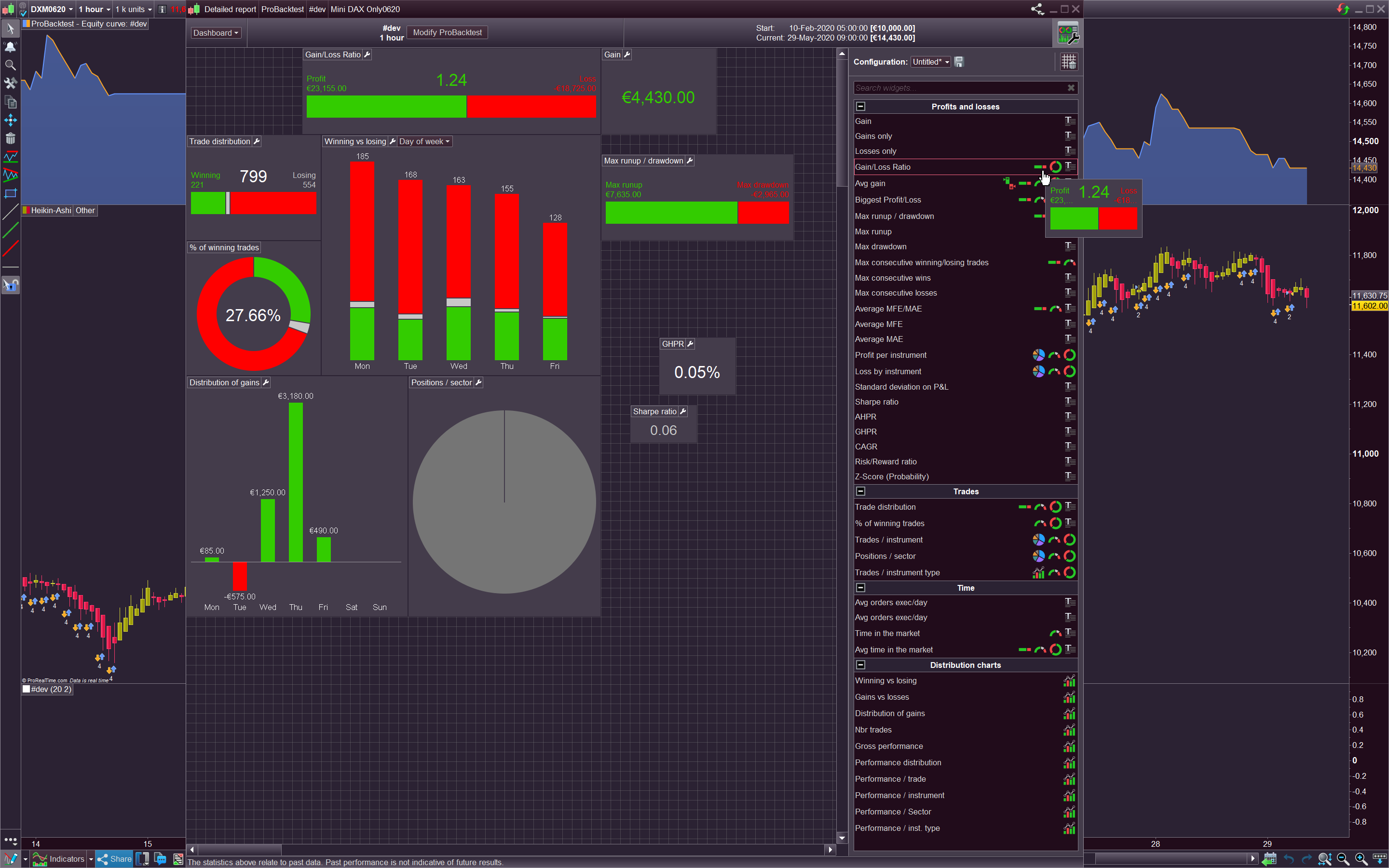The height and width of the screenshot is (868, 1389).
Task: Select the alert bell tool
Action: (10, 46)
